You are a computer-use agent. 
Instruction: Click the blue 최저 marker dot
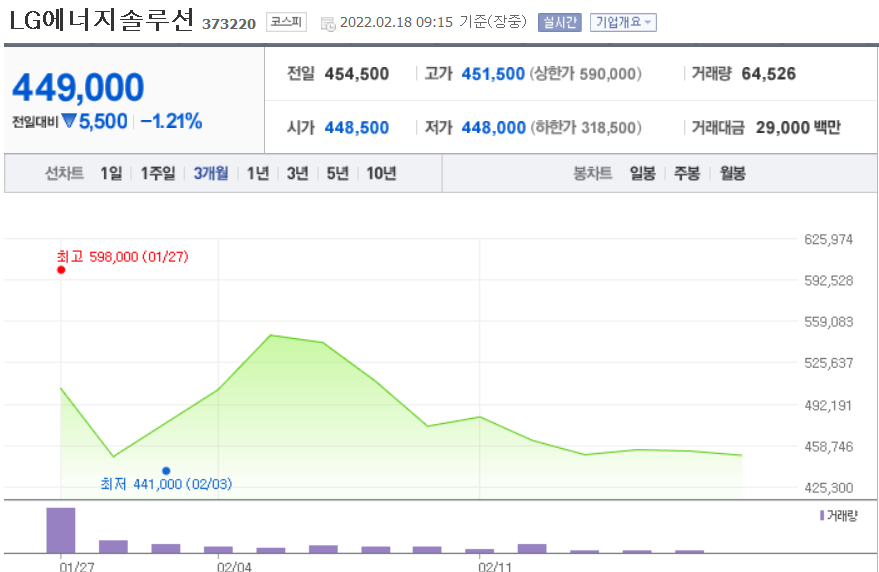pos(166,471)
